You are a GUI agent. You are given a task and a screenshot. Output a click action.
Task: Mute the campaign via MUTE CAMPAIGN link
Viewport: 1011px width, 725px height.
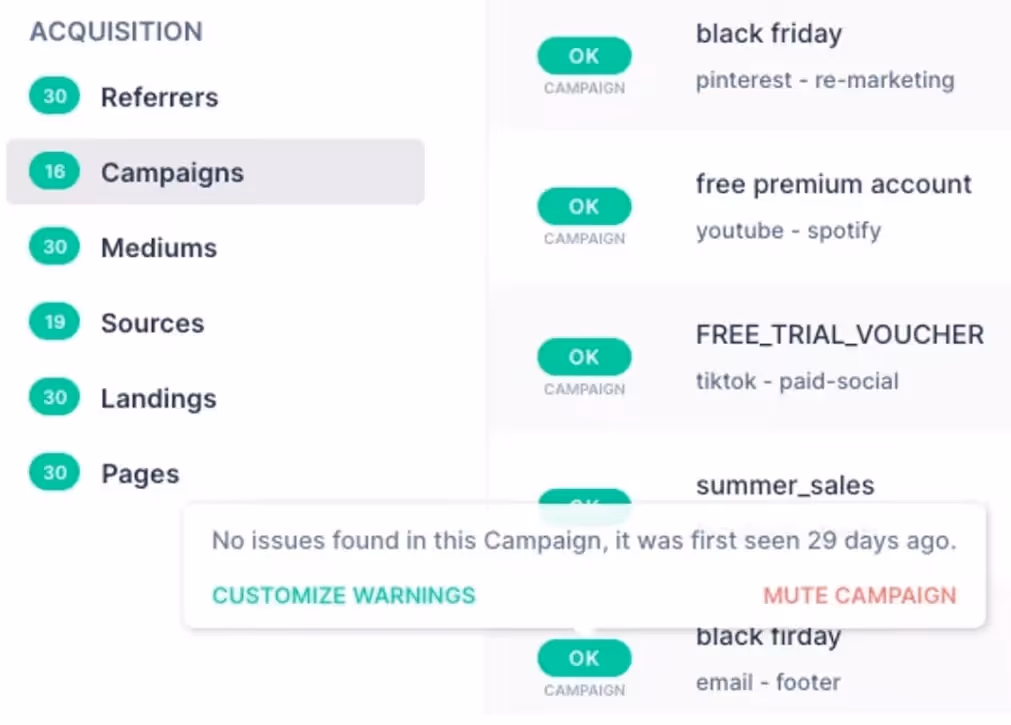coord(860,595)
